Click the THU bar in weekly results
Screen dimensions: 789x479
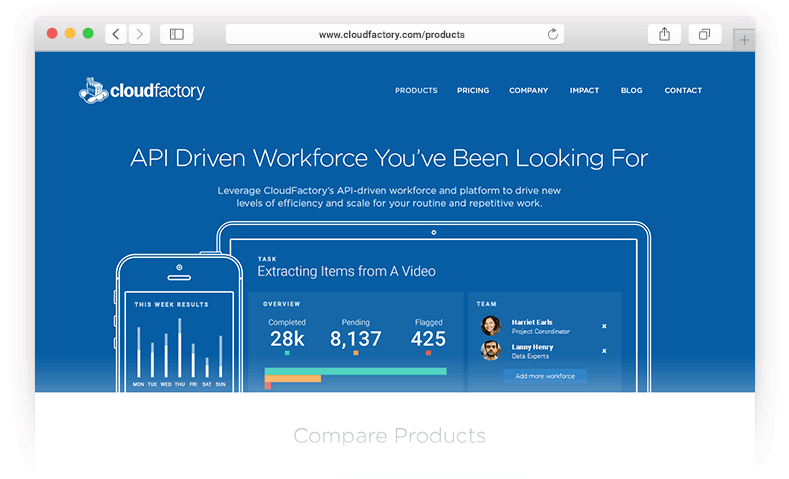[180, 348]
